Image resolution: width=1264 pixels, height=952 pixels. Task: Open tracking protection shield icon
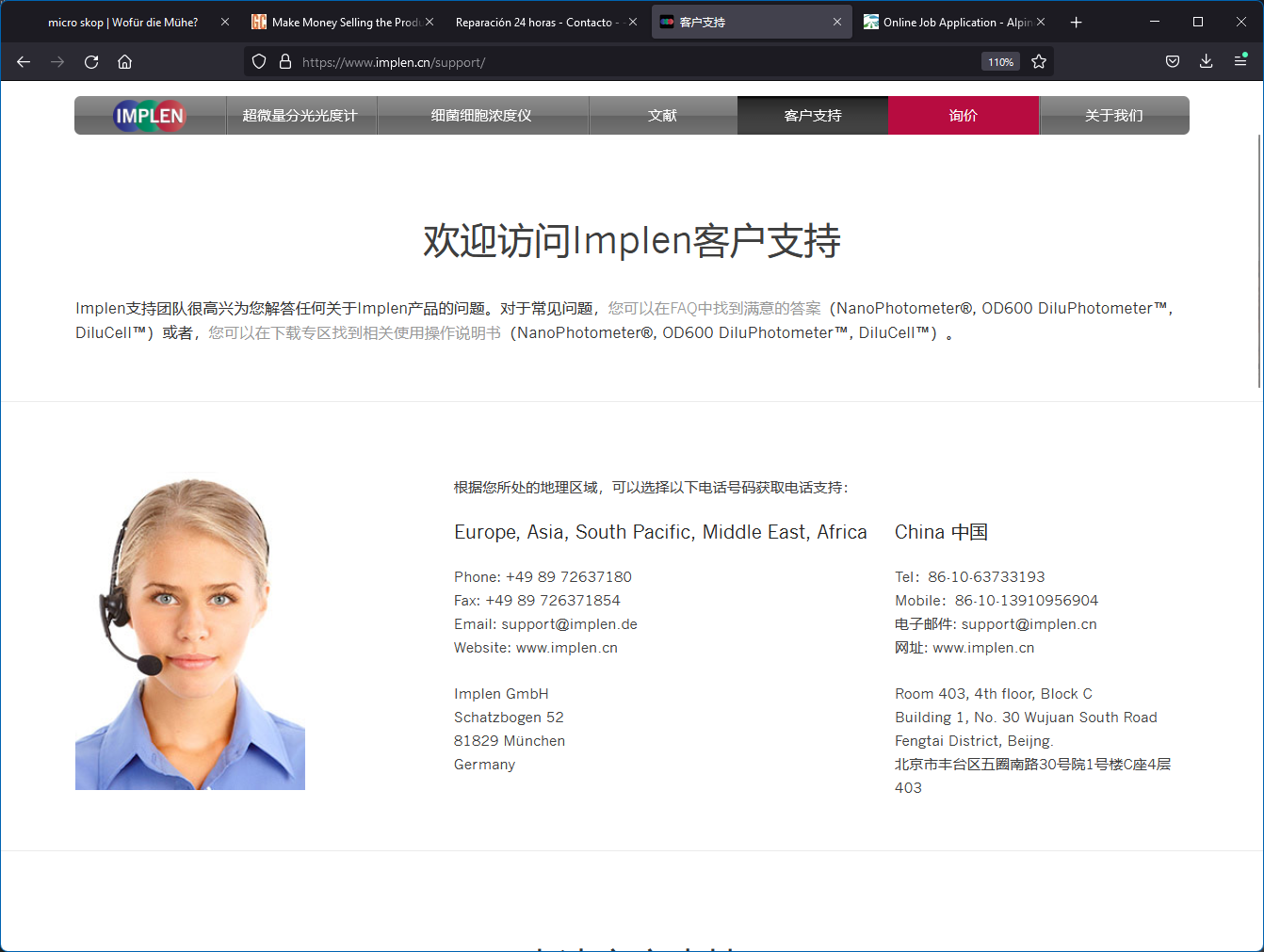[x=259, y=62]
